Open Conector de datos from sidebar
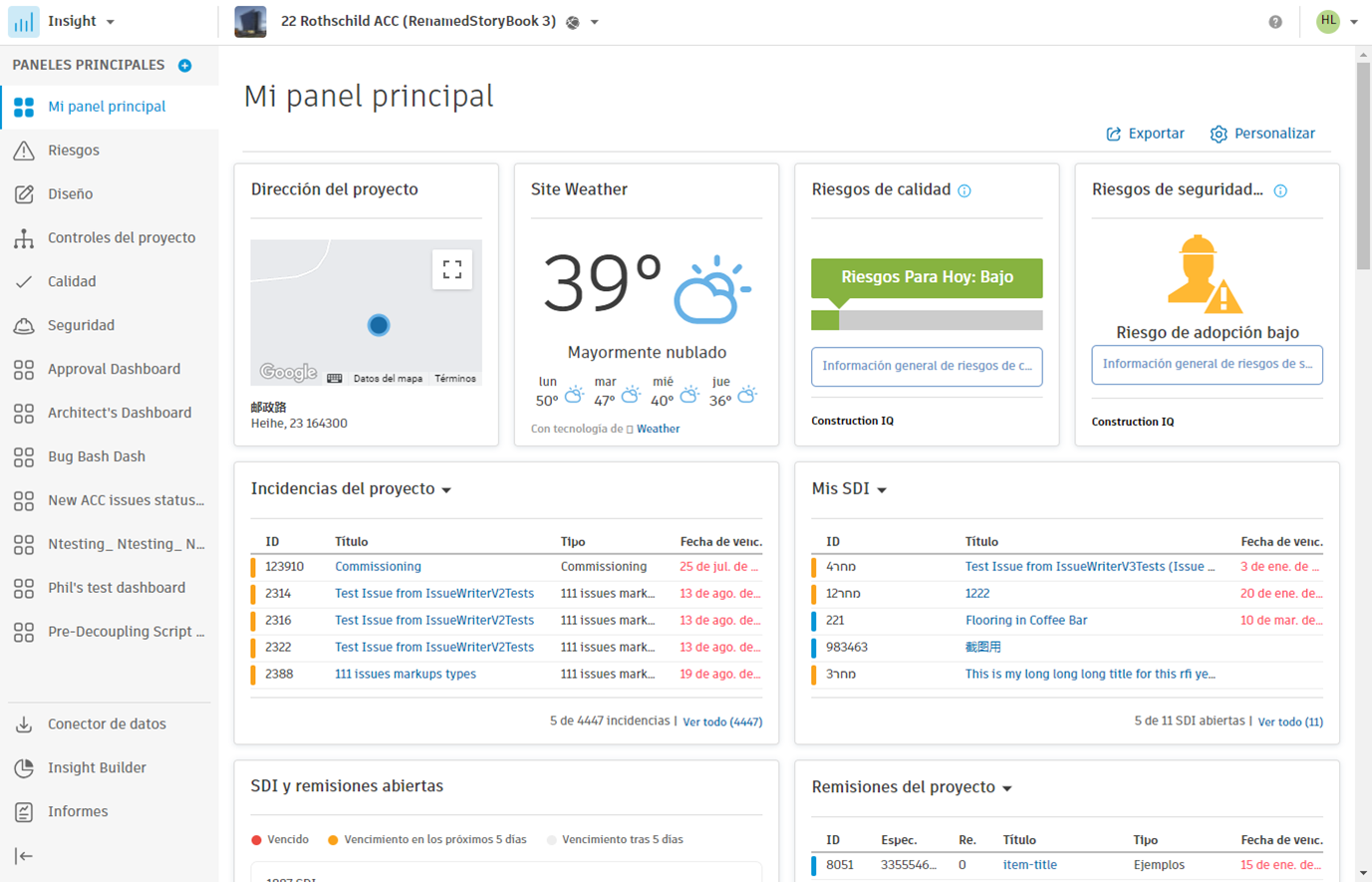 point(107,724)
